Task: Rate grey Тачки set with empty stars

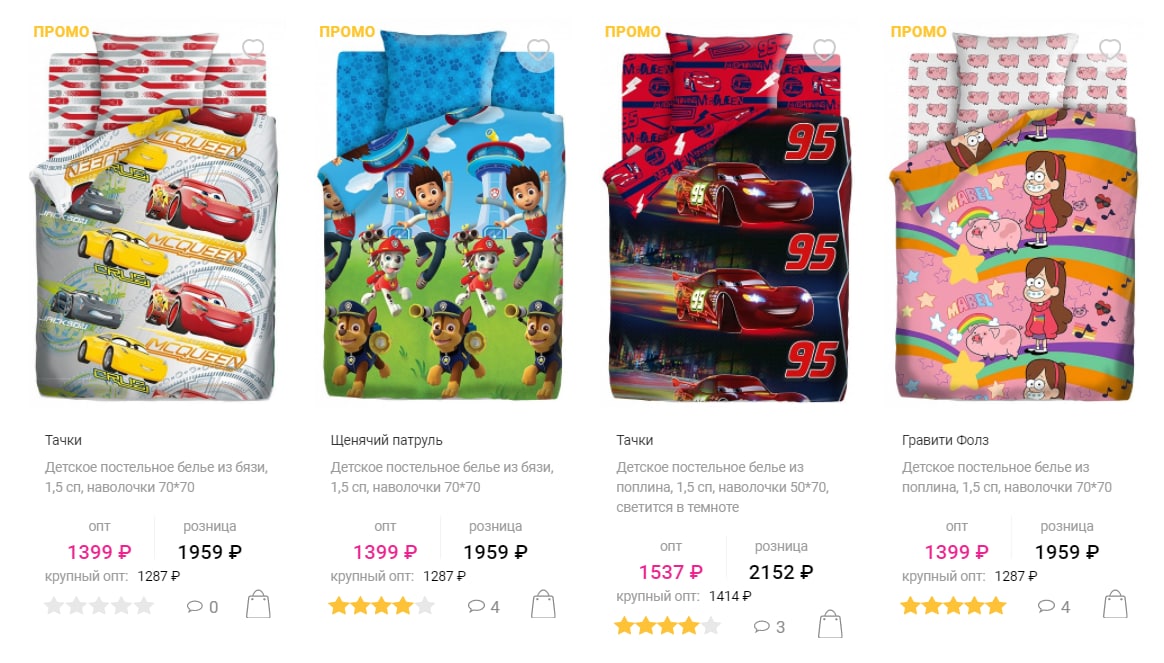Action: (99, 606)
